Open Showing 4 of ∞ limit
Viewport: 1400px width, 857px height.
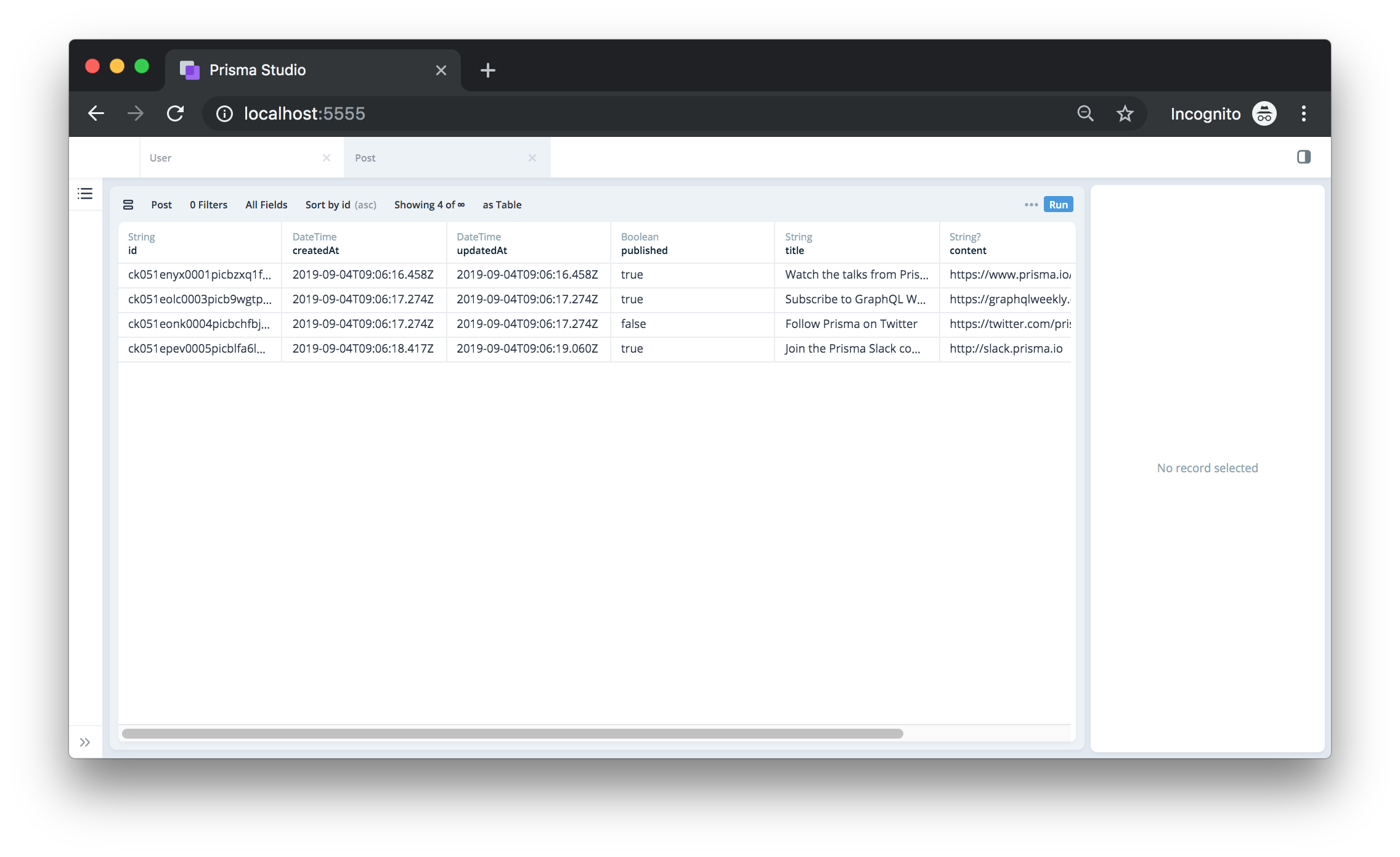tap(429, 205)
